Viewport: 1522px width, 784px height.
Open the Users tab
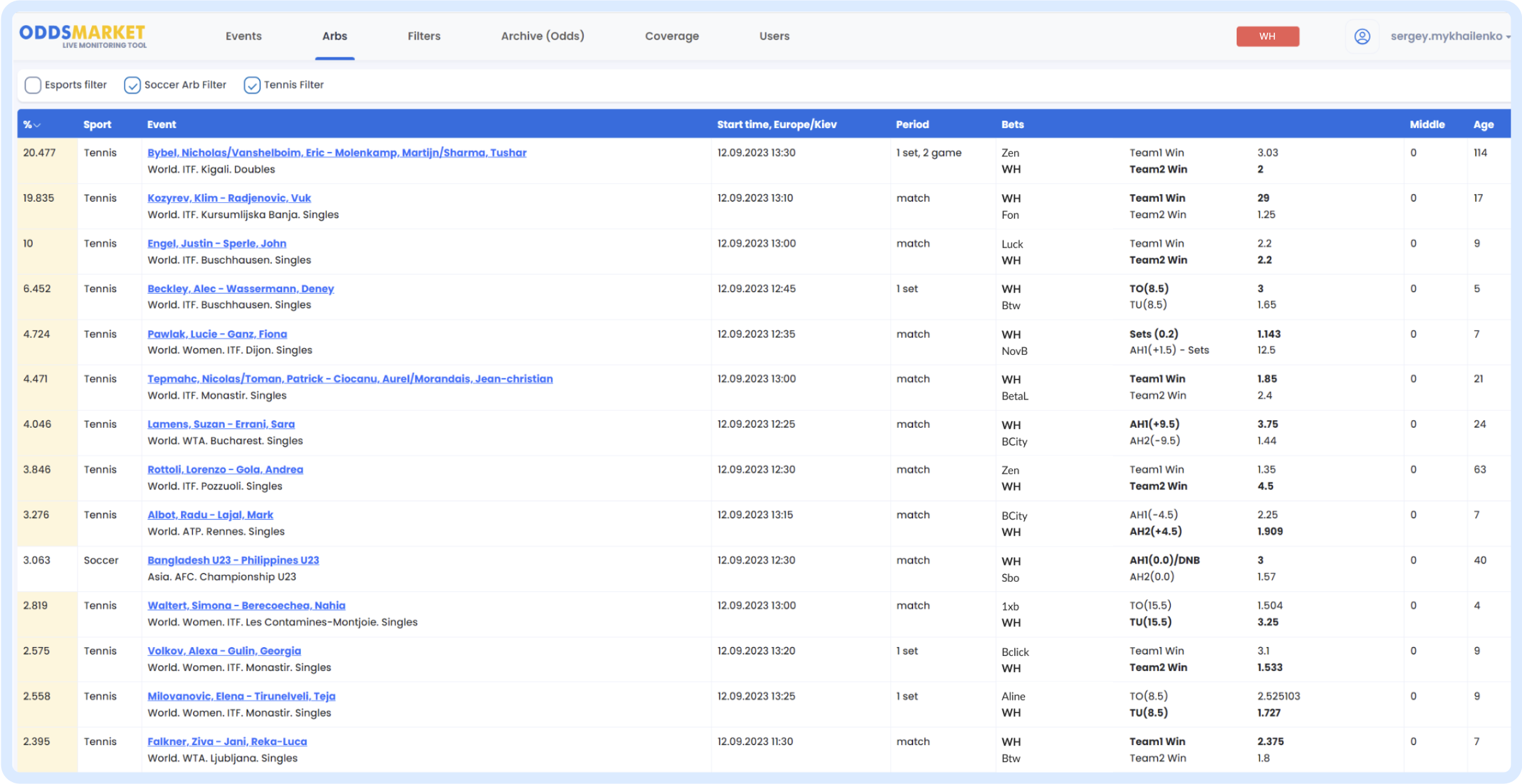coord(774,36)
